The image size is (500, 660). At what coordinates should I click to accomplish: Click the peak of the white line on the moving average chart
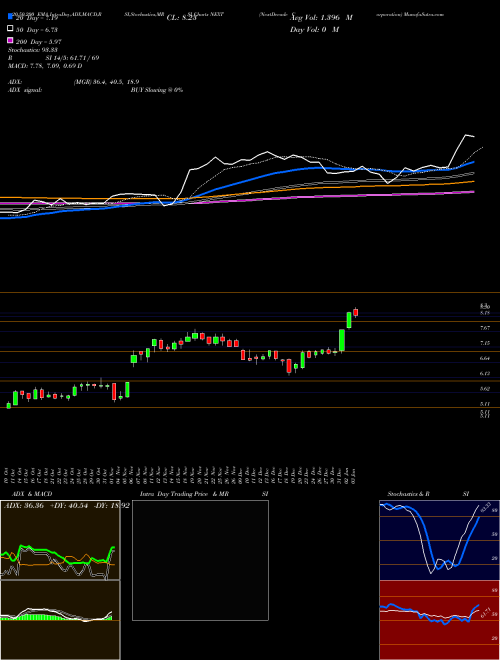(x=466, y=135)
